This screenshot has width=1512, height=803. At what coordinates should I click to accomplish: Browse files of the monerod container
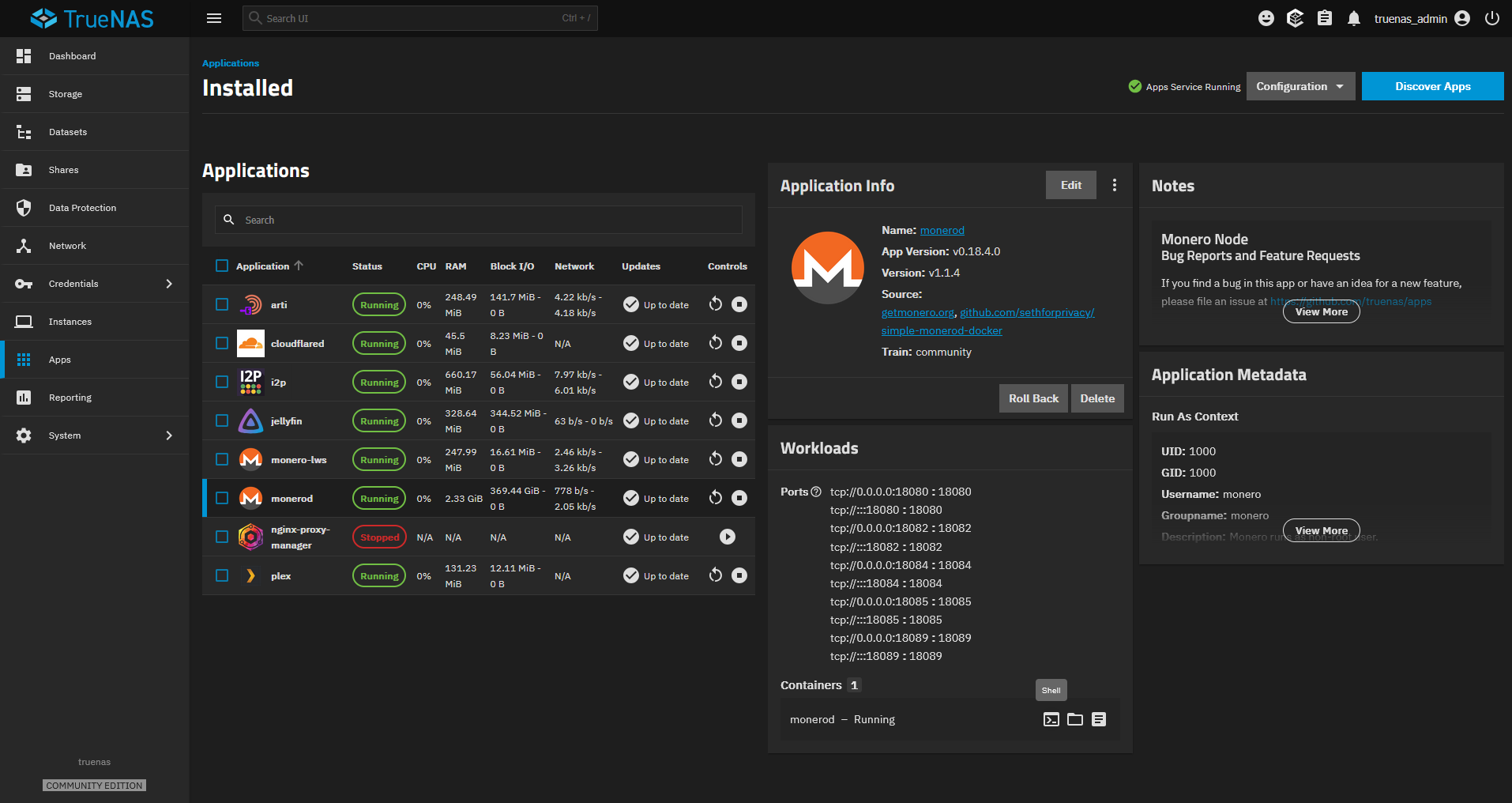[1074, 719]
